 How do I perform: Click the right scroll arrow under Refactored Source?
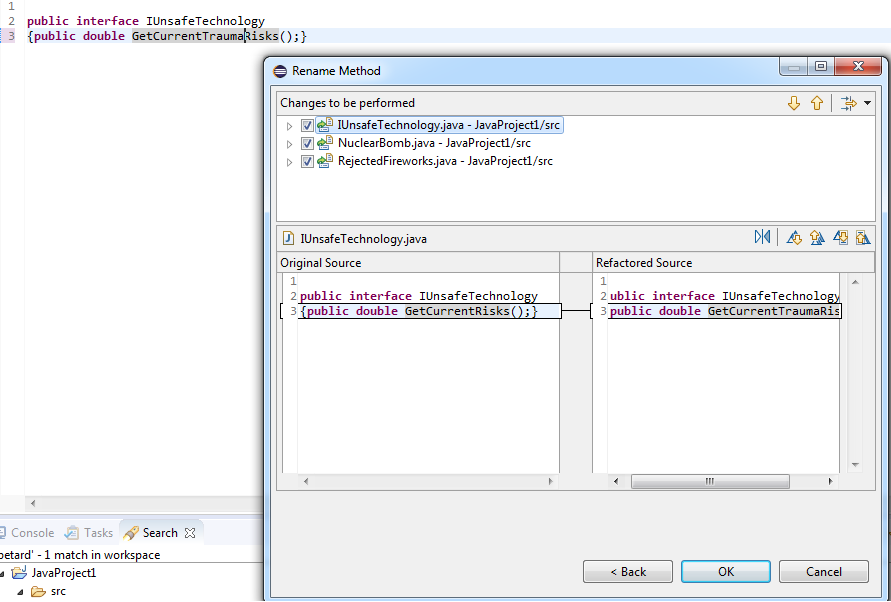(x=830, y=481)
